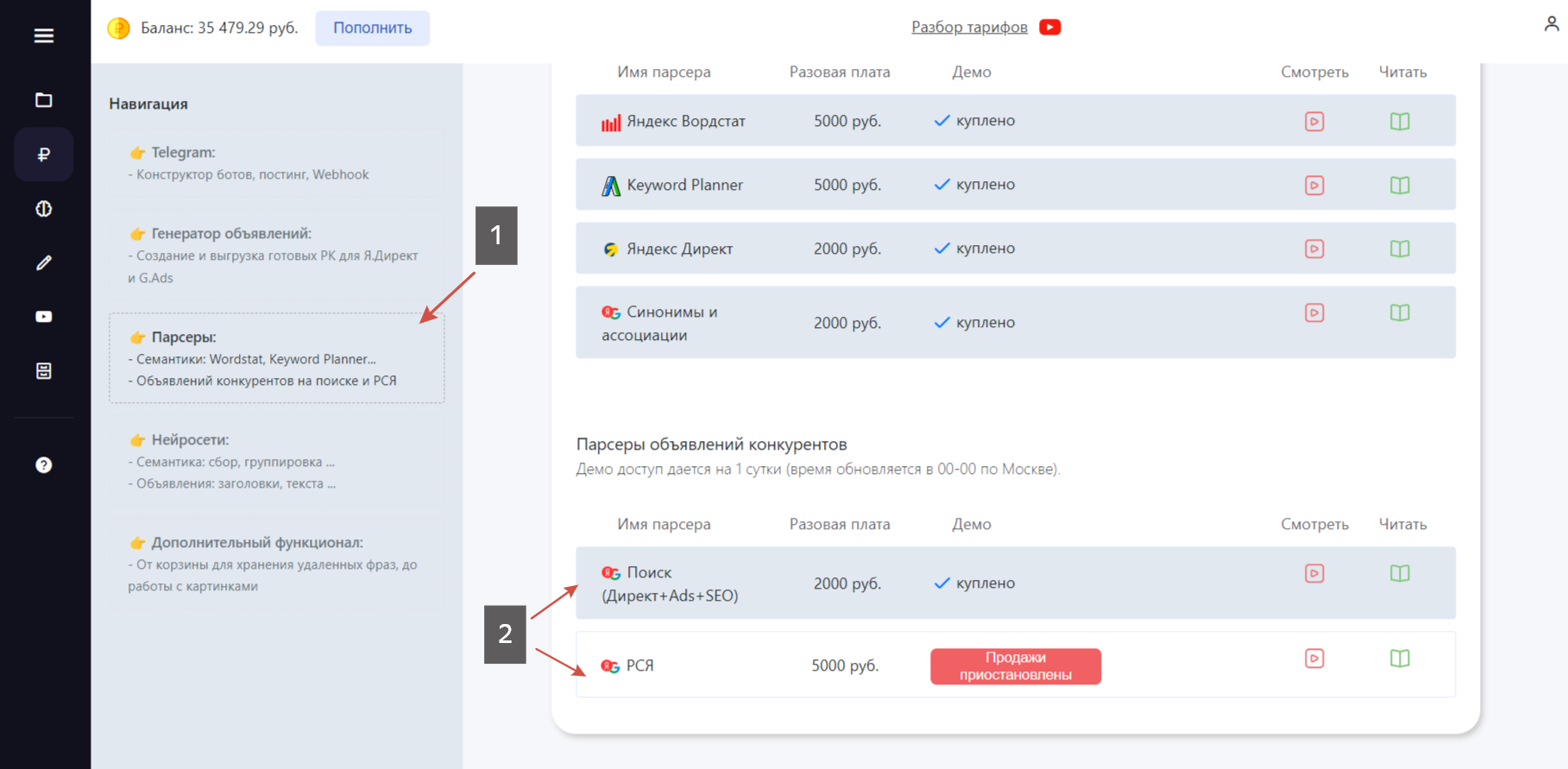
Task: Click the pencil edit icon in the sidebar
Action: click(x=44, y=262)
